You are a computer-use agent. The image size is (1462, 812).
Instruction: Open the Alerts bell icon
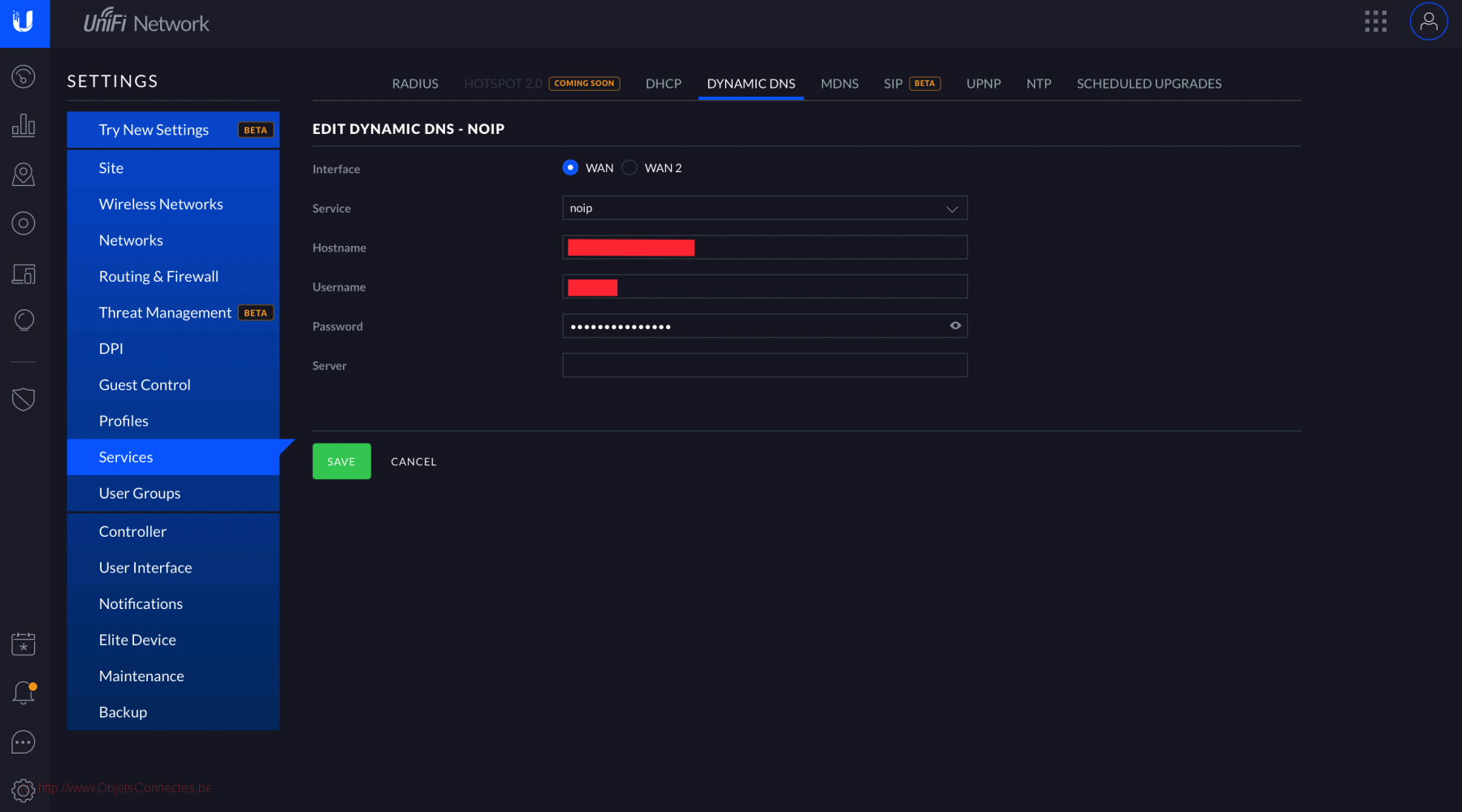[24, 693]
